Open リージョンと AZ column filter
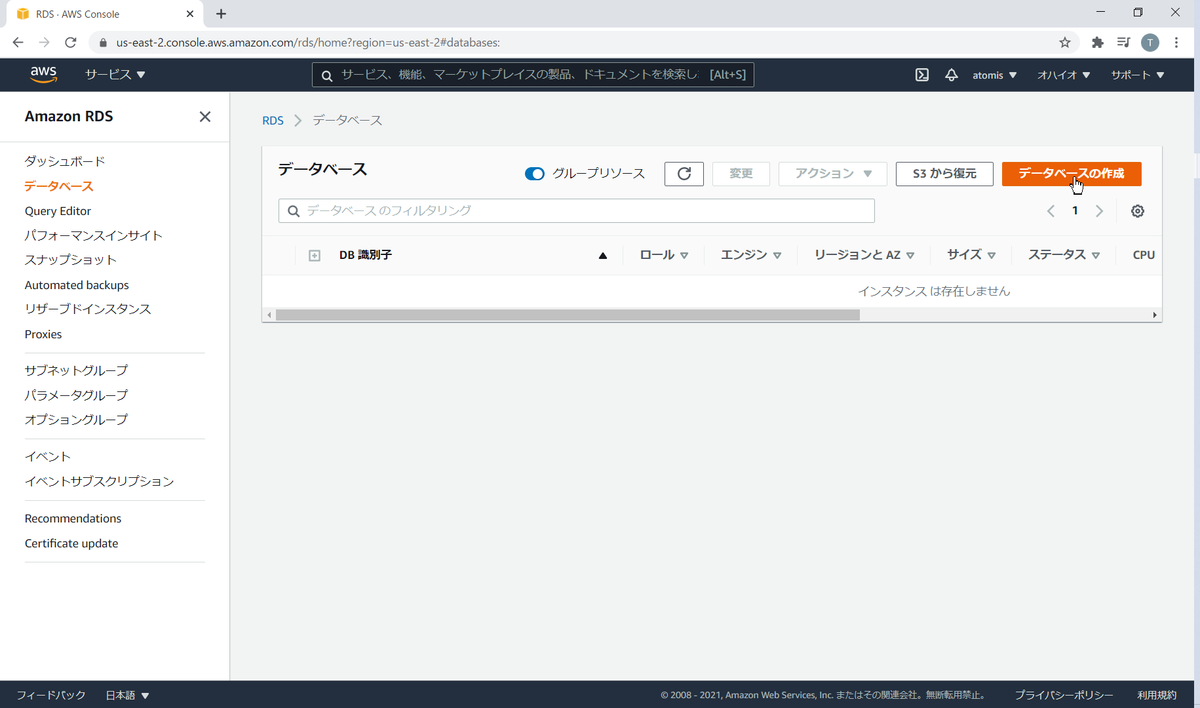Image resolution: width=1200 pixels, height=708 pixels. pyautogui.click(x=911, y=256)
